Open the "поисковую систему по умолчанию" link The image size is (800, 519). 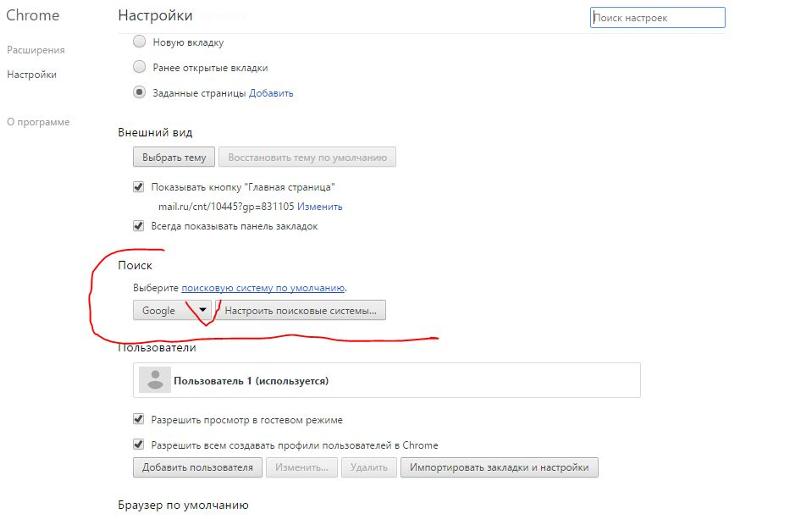click(263, 288)
